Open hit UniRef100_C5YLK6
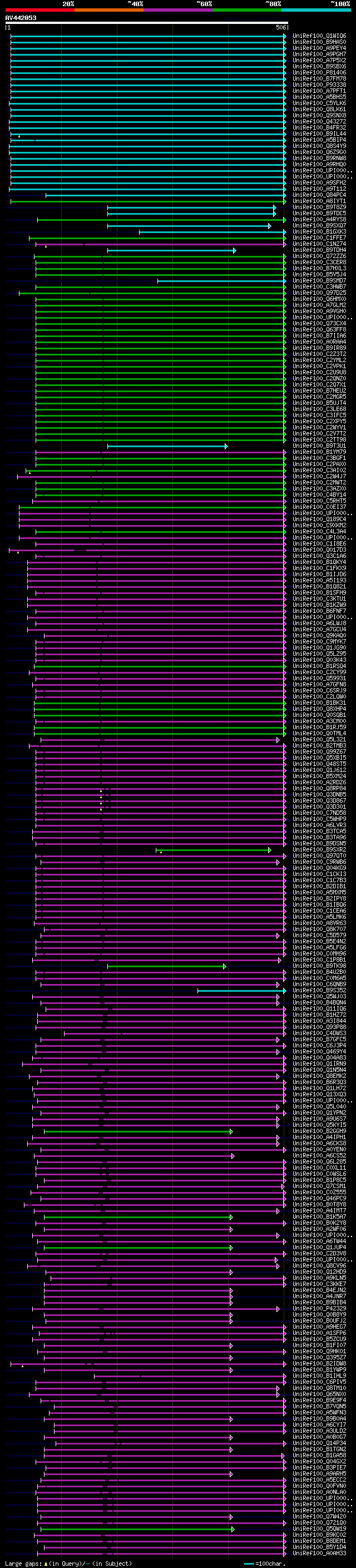This screenshot has width=356, height=1568. (x=319, y=103)
